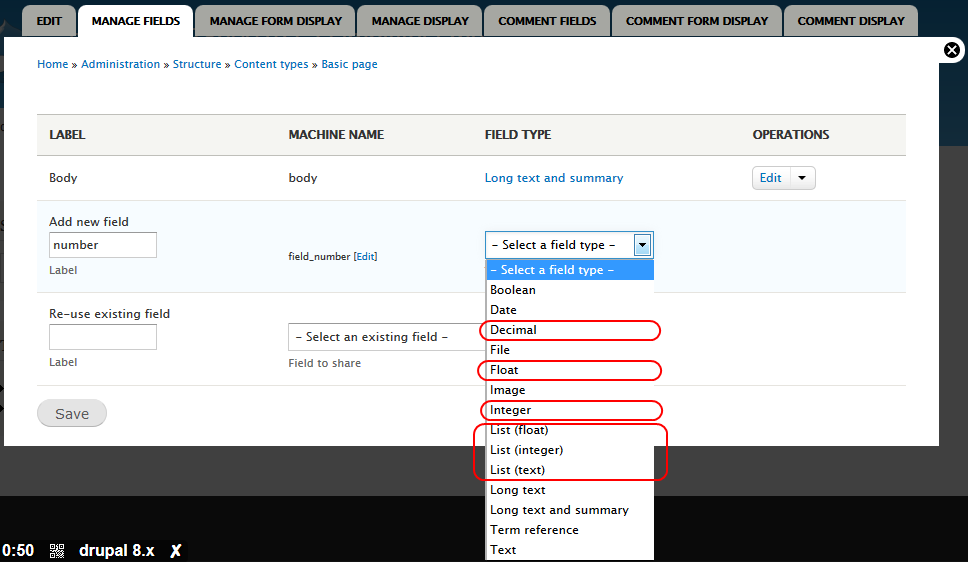Switch to Manage Form Display tab
968x562 pixels.
(x=275, y=20)
